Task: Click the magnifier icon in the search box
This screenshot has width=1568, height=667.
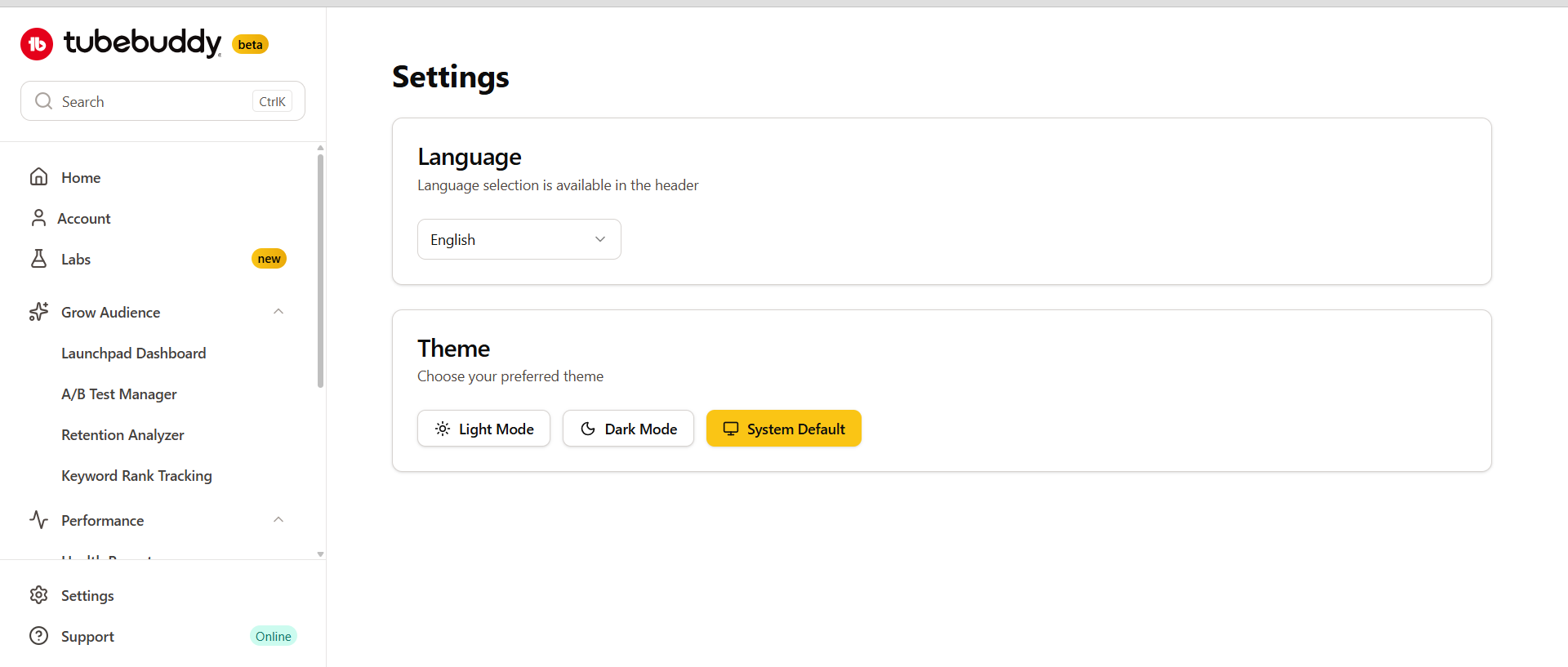Action: pos(43,101)
